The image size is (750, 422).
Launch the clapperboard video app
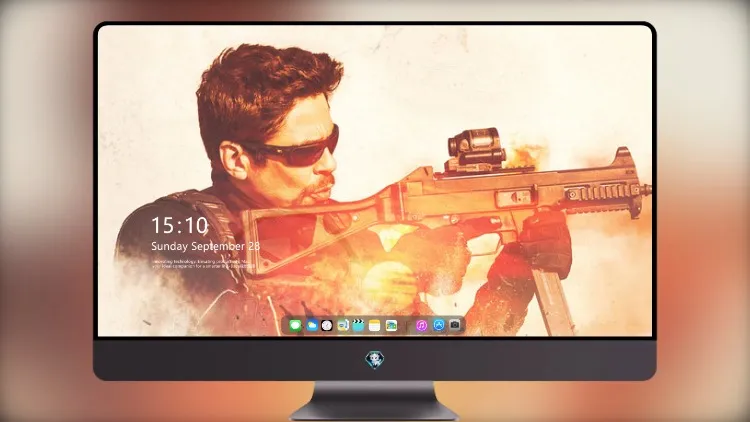358,326
